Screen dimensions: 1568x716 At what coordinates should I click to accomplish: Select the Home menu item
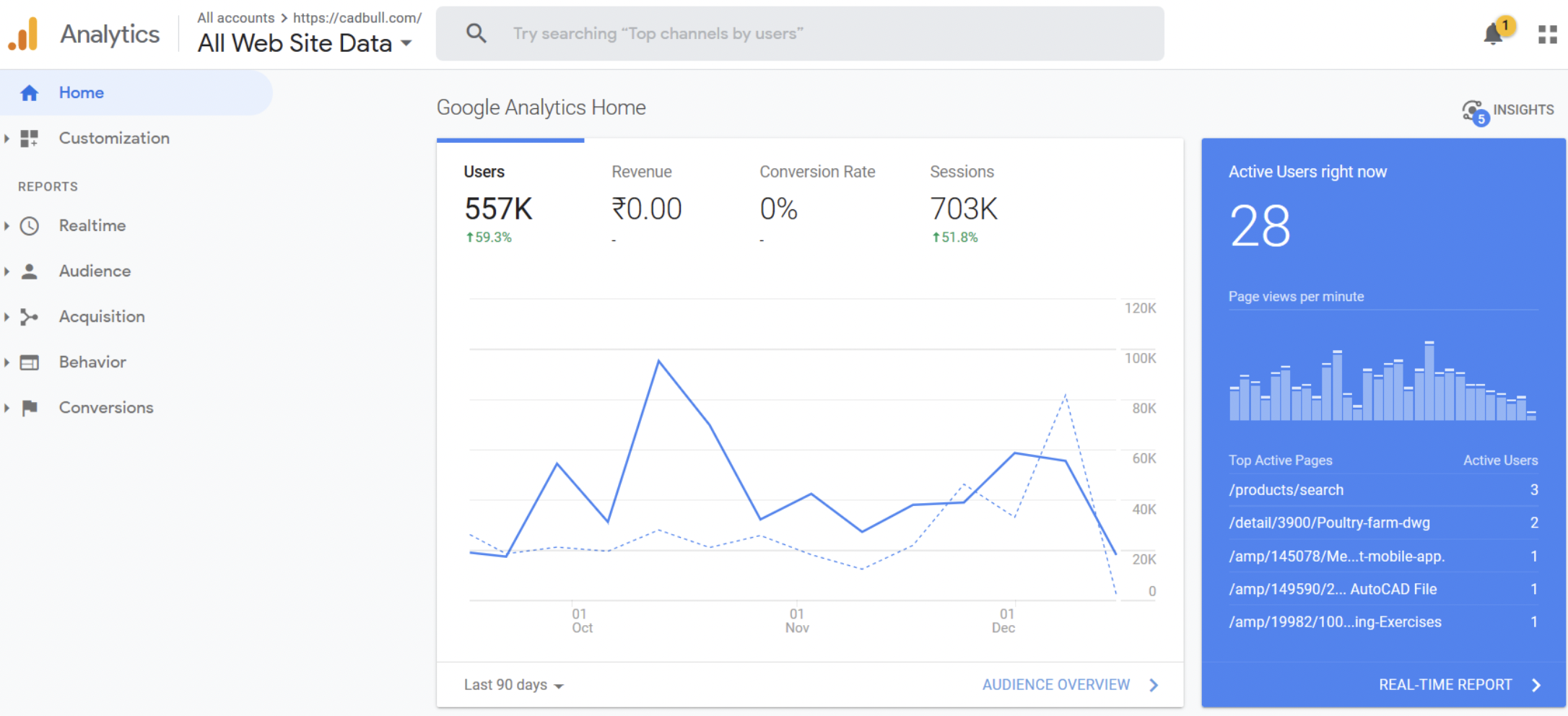point(82,93)
